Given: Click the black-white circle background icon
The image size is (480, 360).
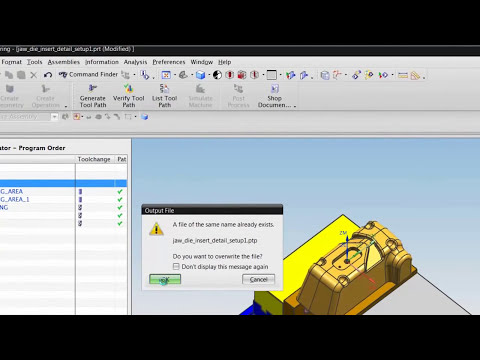Looking at the screenshot, I should (217, 75).
